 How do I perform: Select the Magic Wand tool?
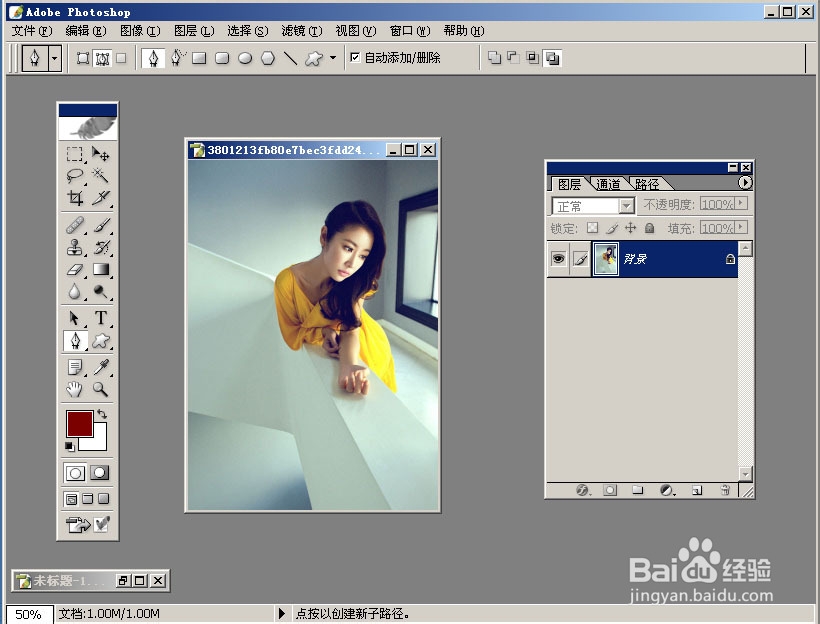(100, 176)
